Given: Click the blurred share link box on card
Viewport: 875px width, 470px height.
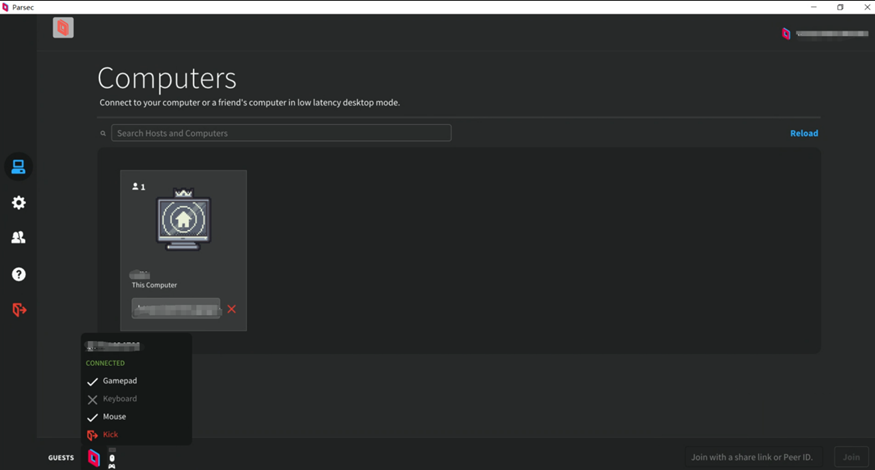Looking at the screenshot, I should click(x=176, y=308).
